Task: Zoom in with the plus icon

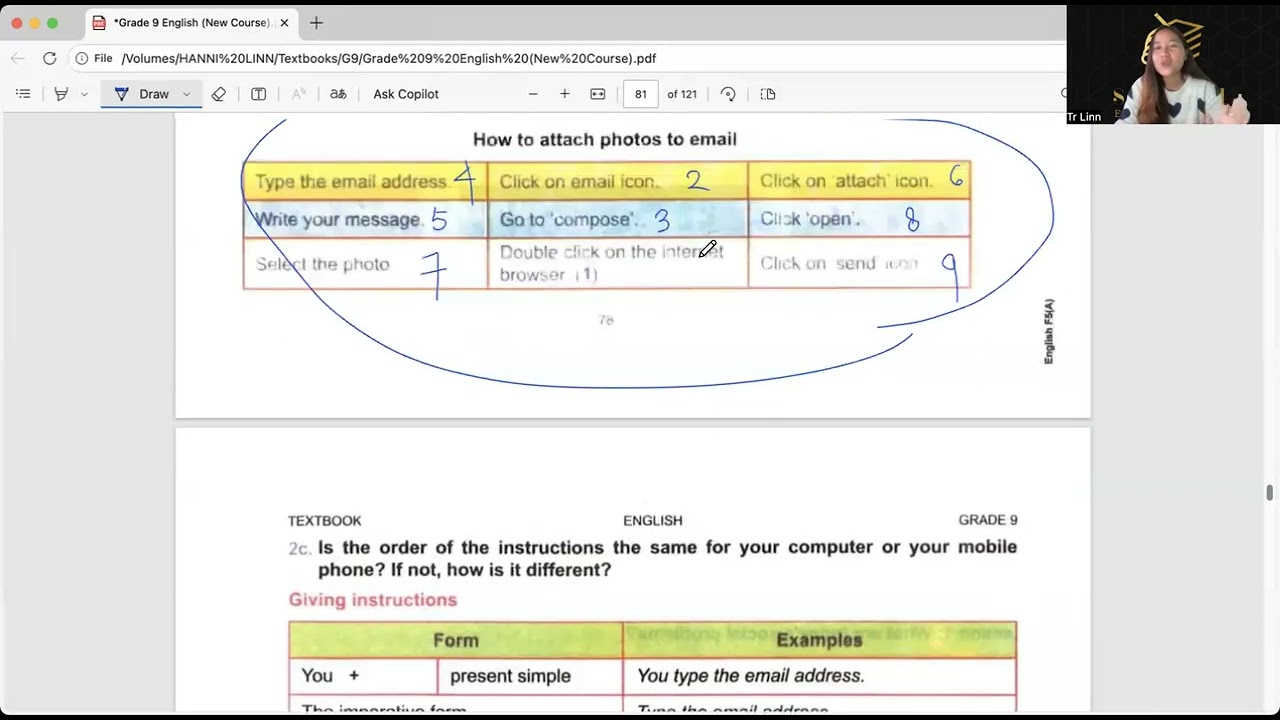Action: (565, 94)
